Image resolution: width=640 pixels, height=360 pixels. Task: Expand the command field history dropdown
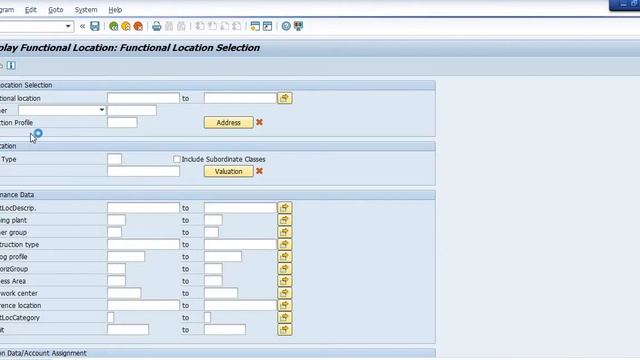pyautogui.click(x=68, y=27)
